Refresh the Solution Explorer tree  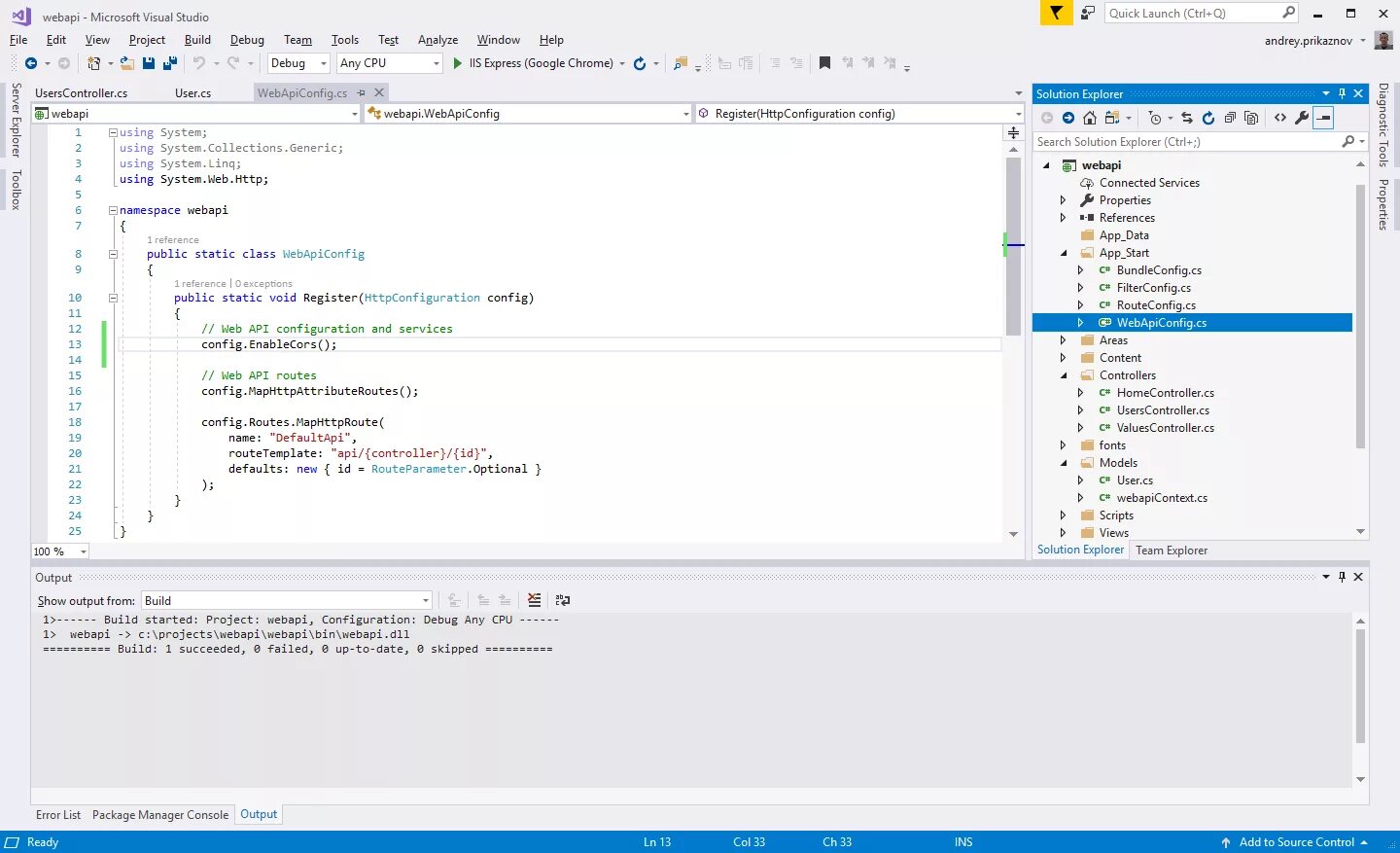point(1208,118)
